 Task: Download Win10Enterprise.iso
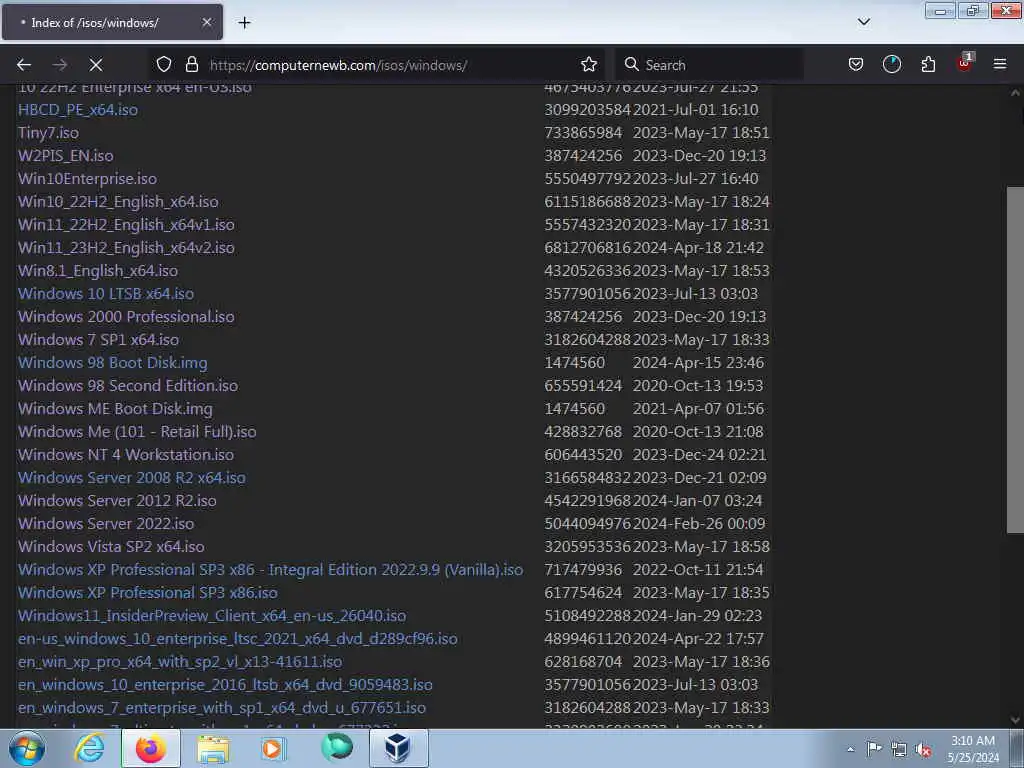pos(88,178)
